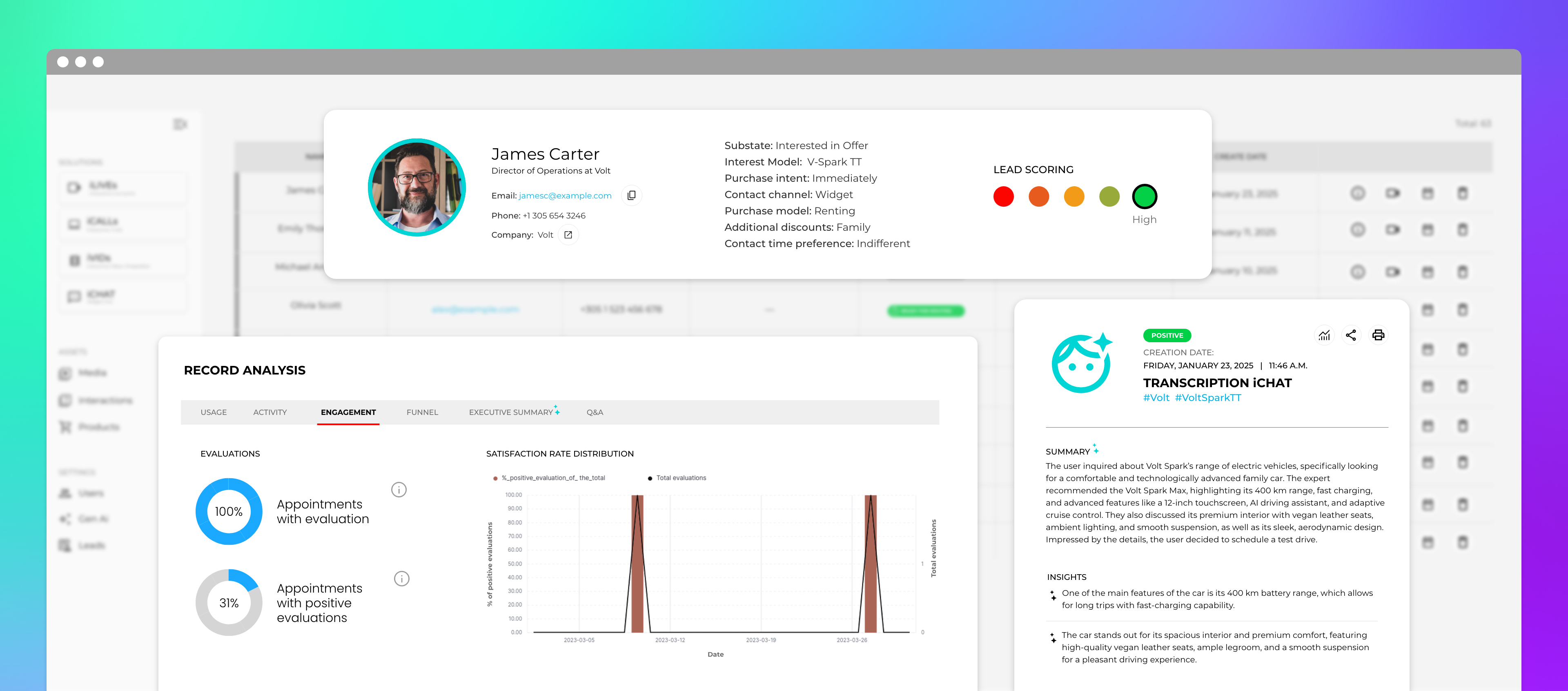
Task: Click the share icon in transcription panel
Action: click(x=1351, y=335)
